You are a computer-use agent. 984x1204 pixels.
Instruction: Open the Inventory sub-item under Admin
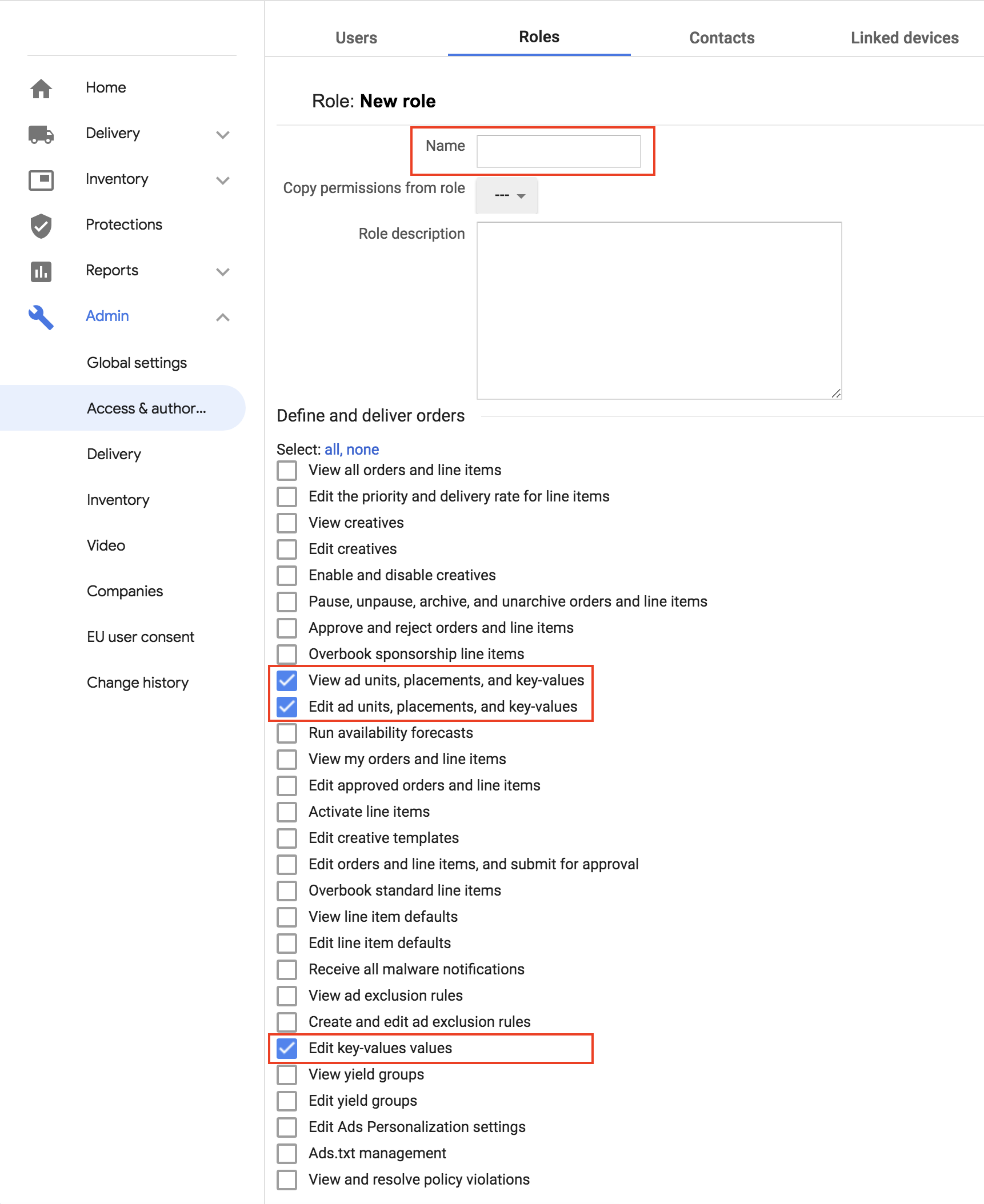pyautogui.click(x=118, y=500)
